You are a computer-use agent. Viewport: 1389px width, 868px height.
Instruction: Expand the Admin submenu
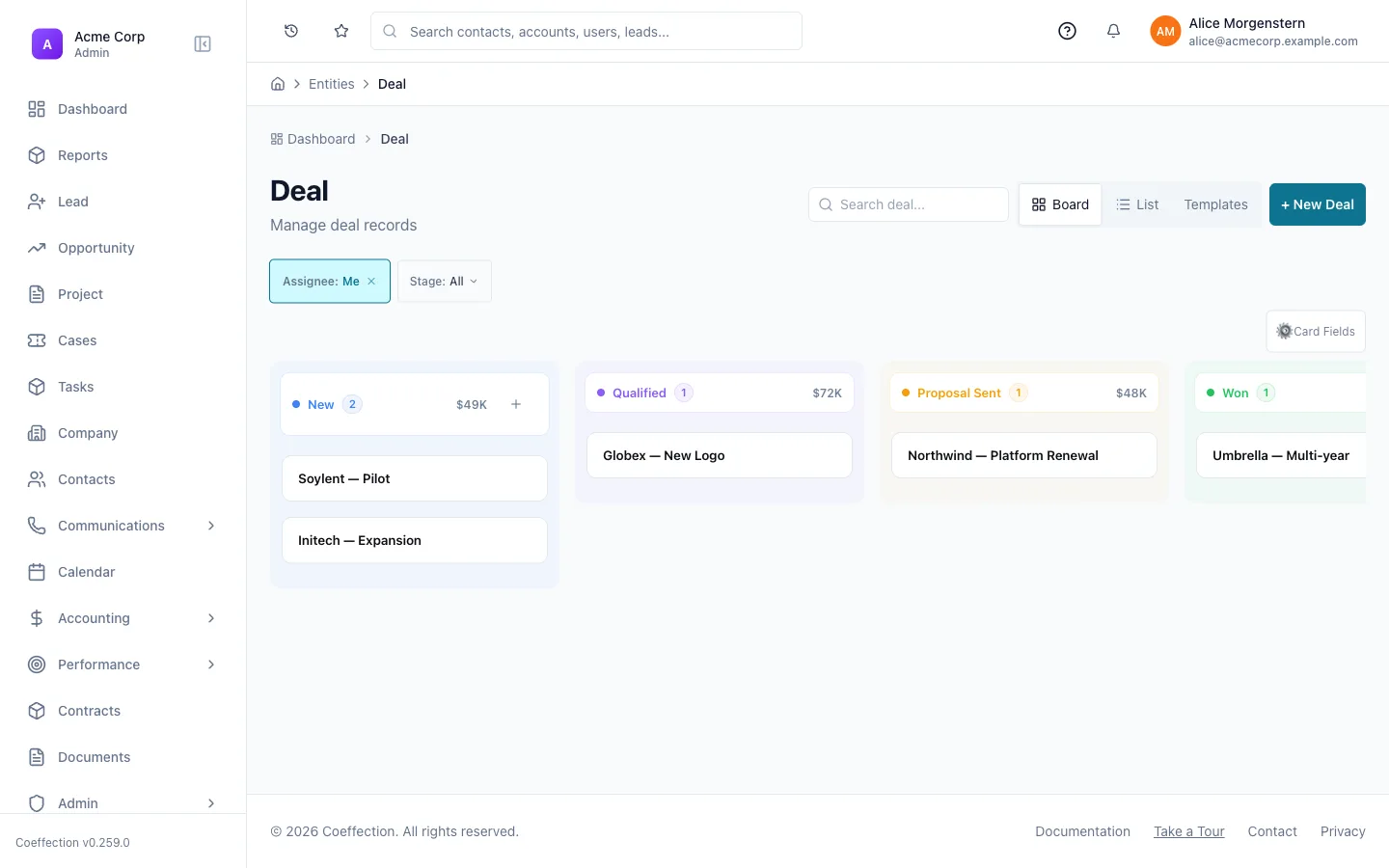(x=211, y=803)
